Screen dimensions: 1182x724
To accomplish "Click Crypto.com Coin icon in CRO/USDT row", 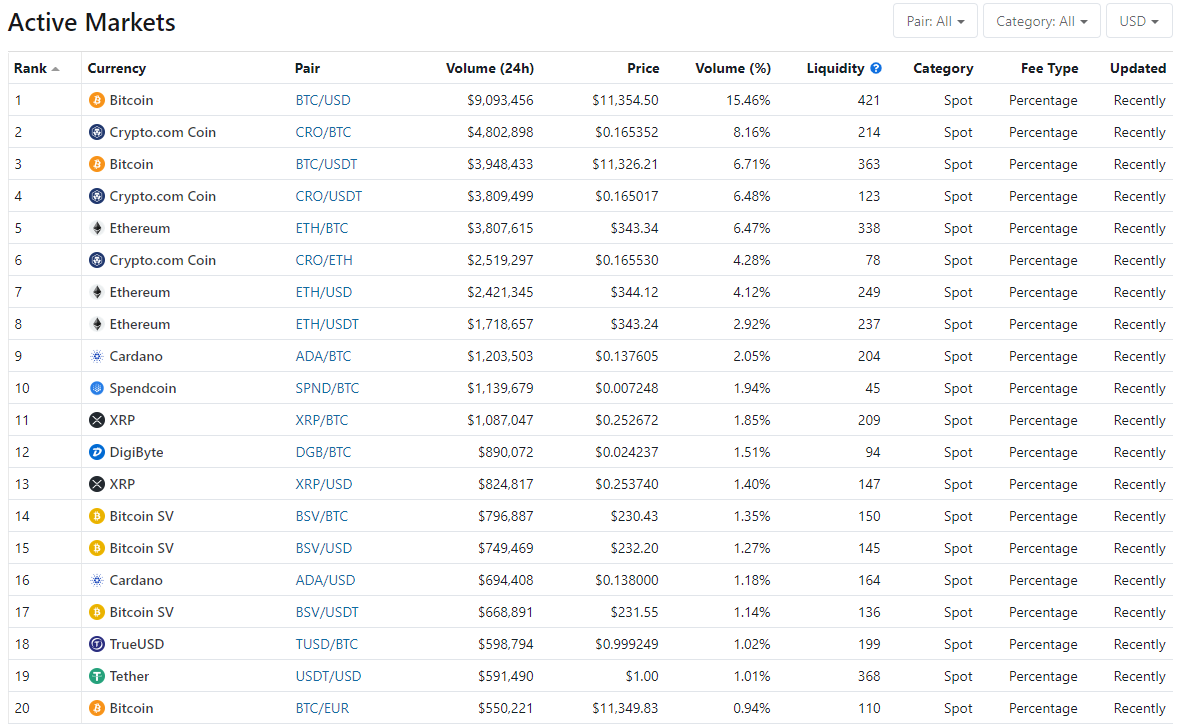I will pos(96,196).
